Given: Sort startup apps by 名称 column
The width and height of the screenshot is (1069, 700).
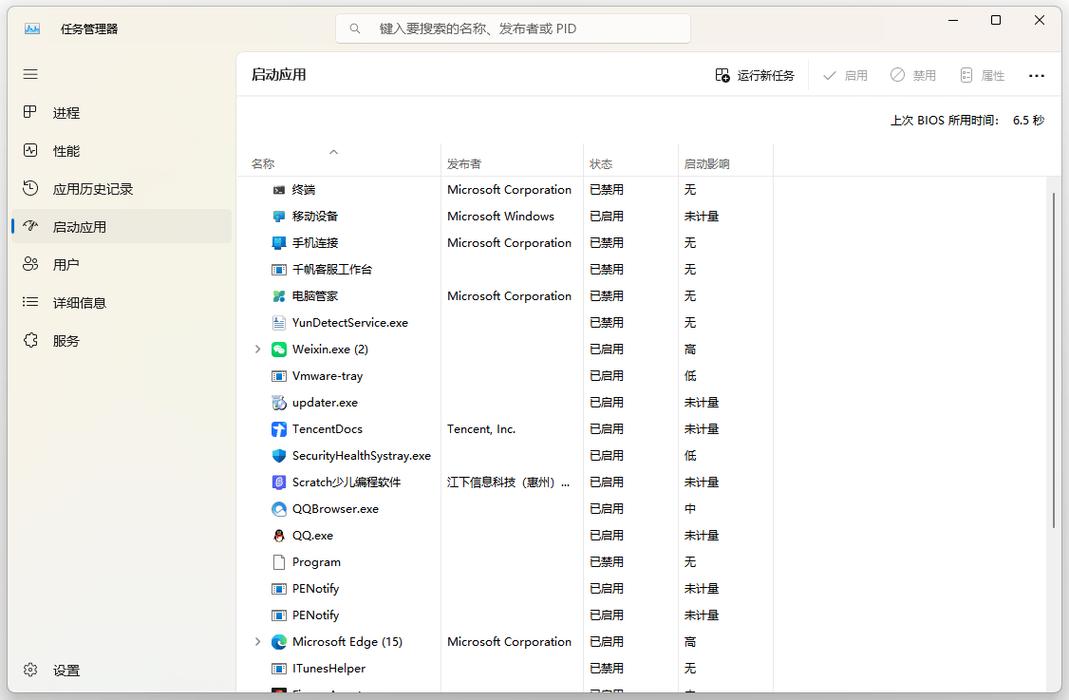Looking at the screenshot, I should click(x=262, y=161).
